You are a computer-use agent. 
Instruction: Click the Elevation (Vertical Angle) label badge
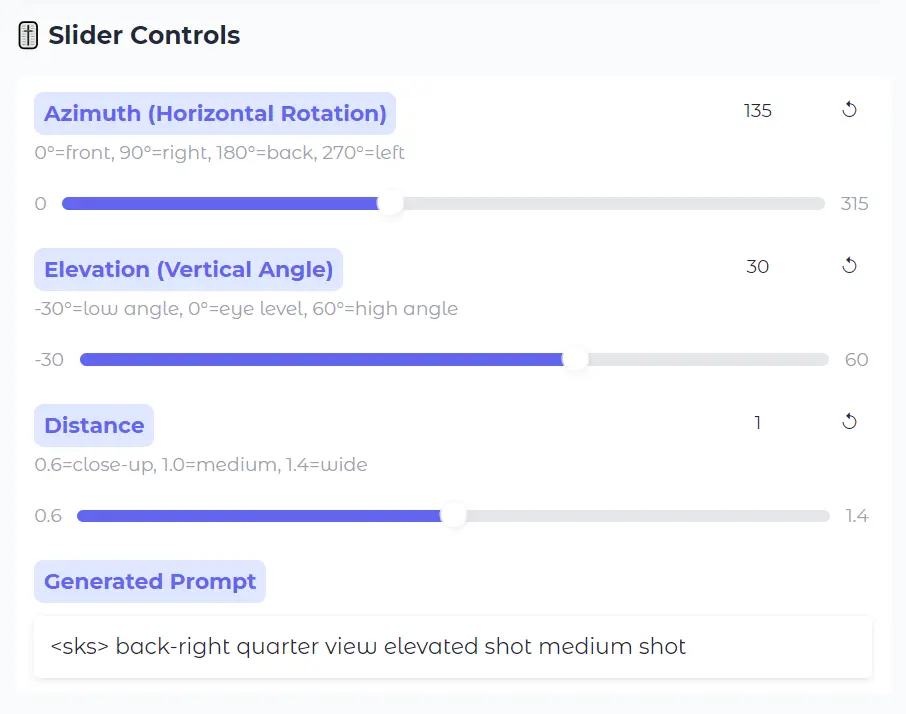[188, 269]
